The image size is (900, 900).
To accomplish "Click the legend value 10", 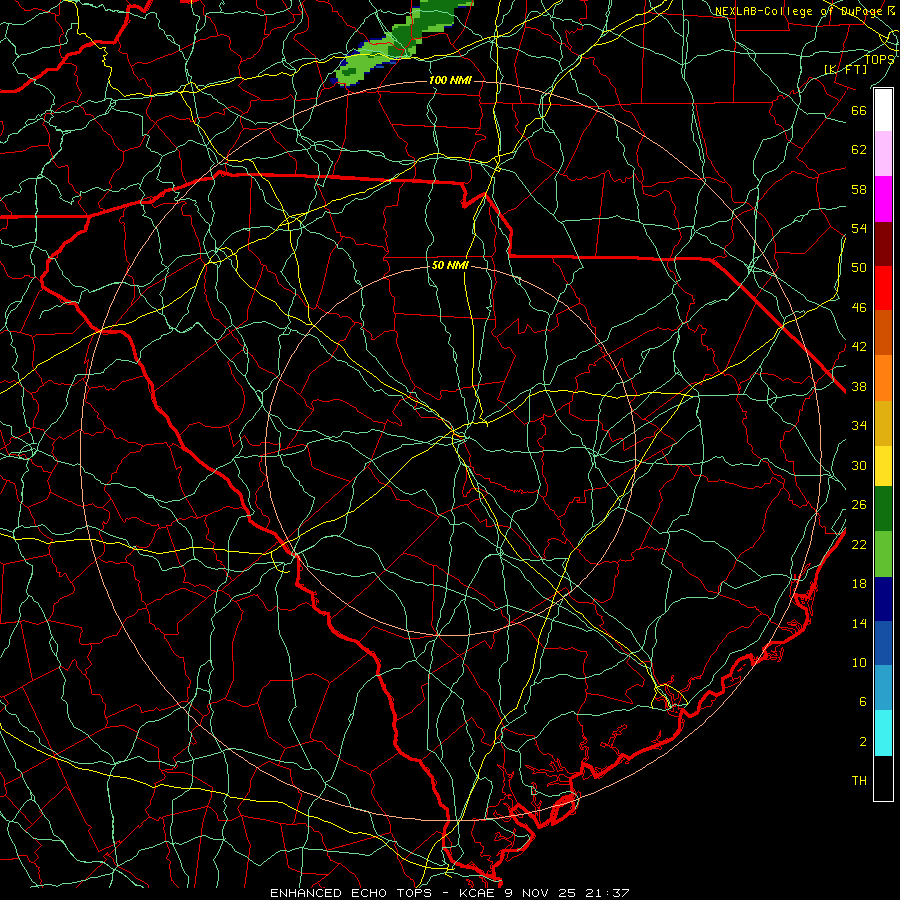I will [x=859, y=662].
